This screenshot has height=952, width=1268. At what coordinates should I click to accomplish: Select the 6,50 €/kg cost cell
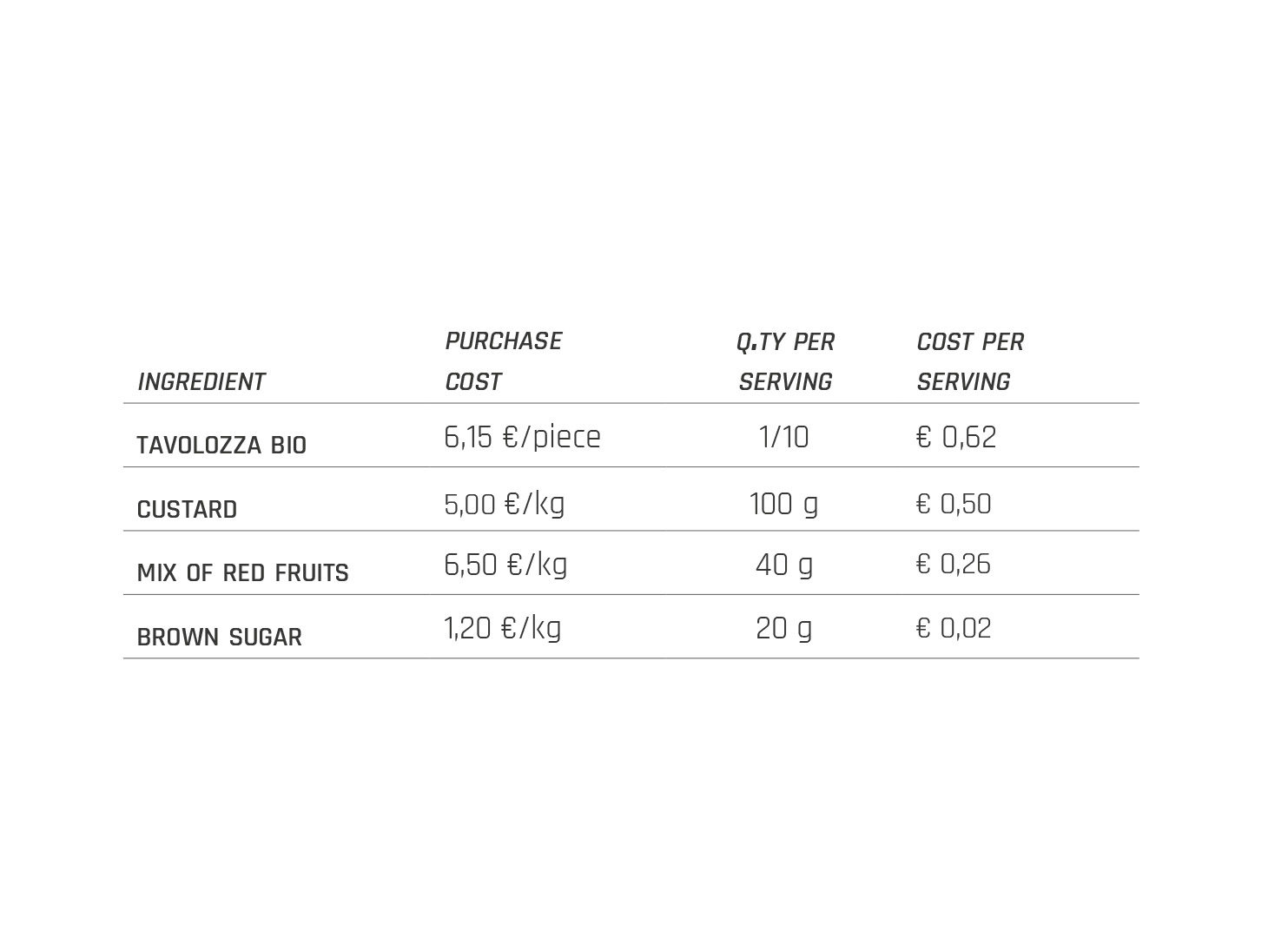click(505, 565)
